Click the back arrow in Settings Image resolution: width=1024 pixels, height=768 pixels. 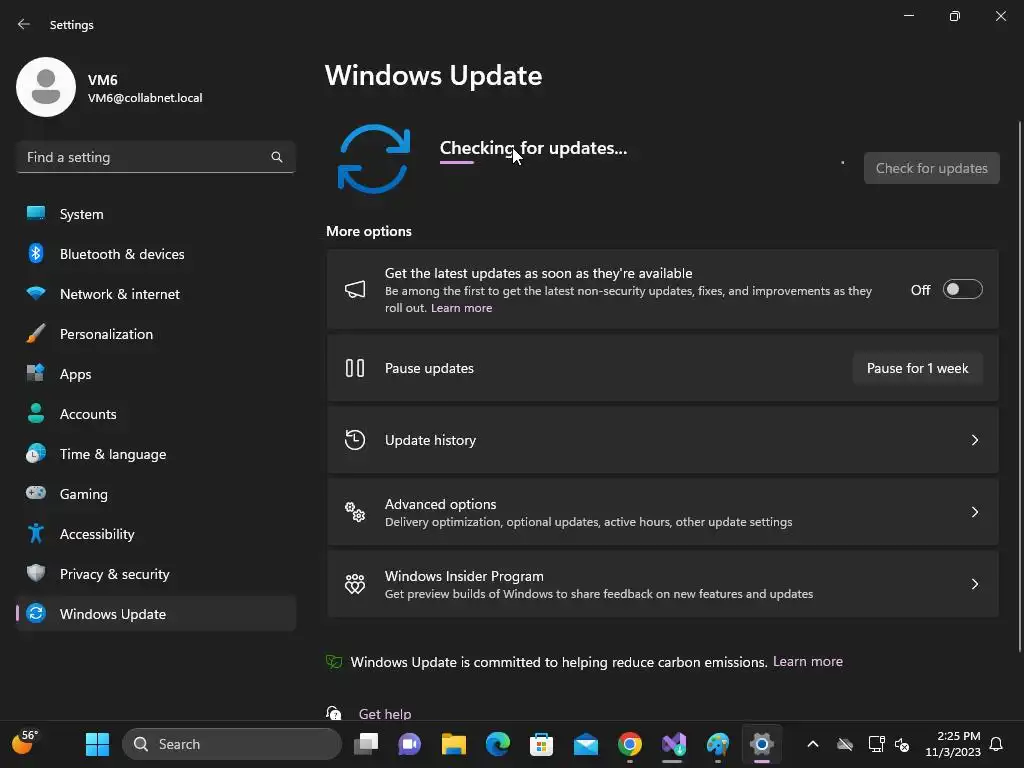[24, 24]
